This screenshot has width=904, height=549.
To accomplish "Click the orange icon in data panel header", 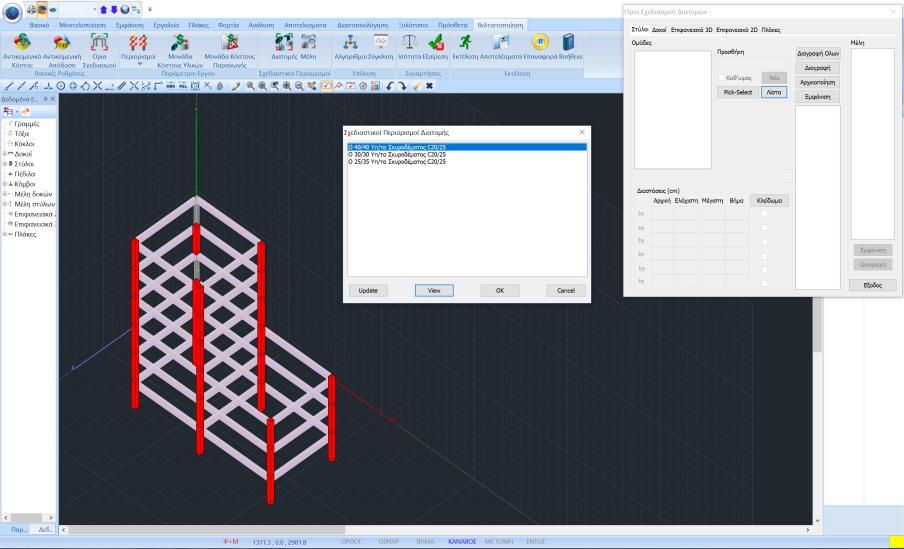I will 26,111.
